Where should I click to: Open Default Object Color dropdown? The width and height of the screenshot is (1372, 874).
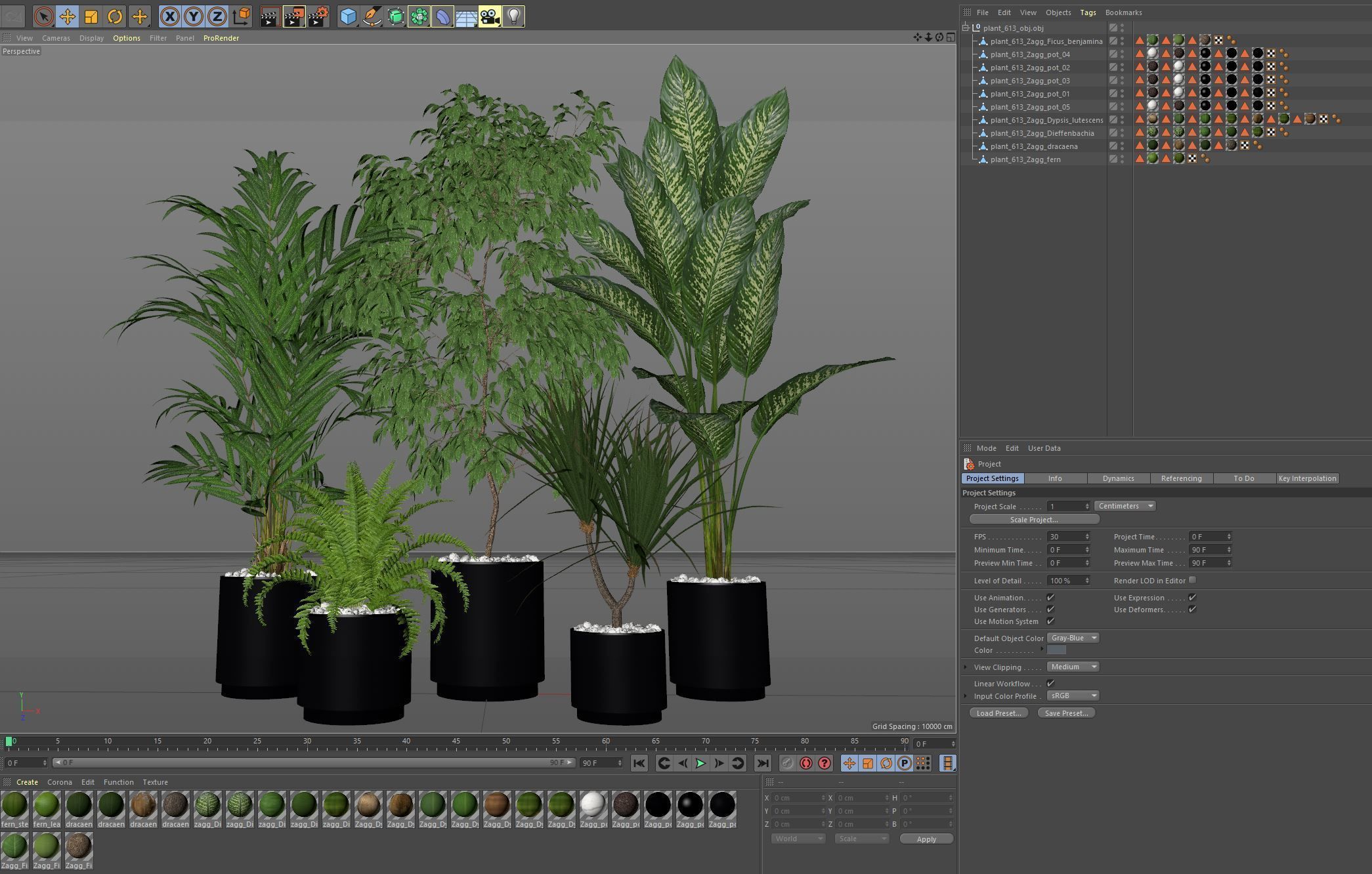(1073, 638)
